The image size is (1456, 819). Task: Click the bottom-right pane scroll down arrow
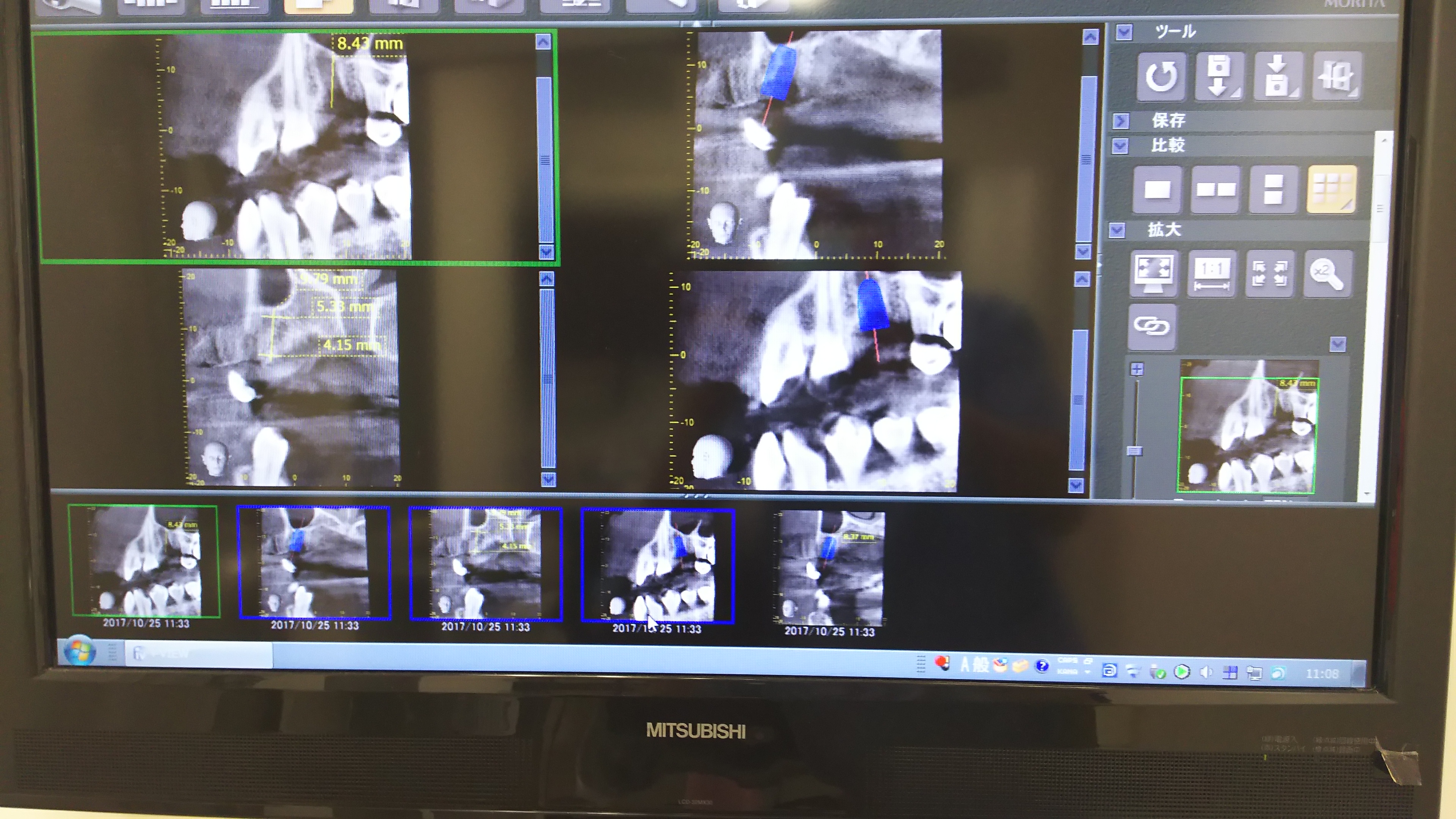pos(1076,485)
